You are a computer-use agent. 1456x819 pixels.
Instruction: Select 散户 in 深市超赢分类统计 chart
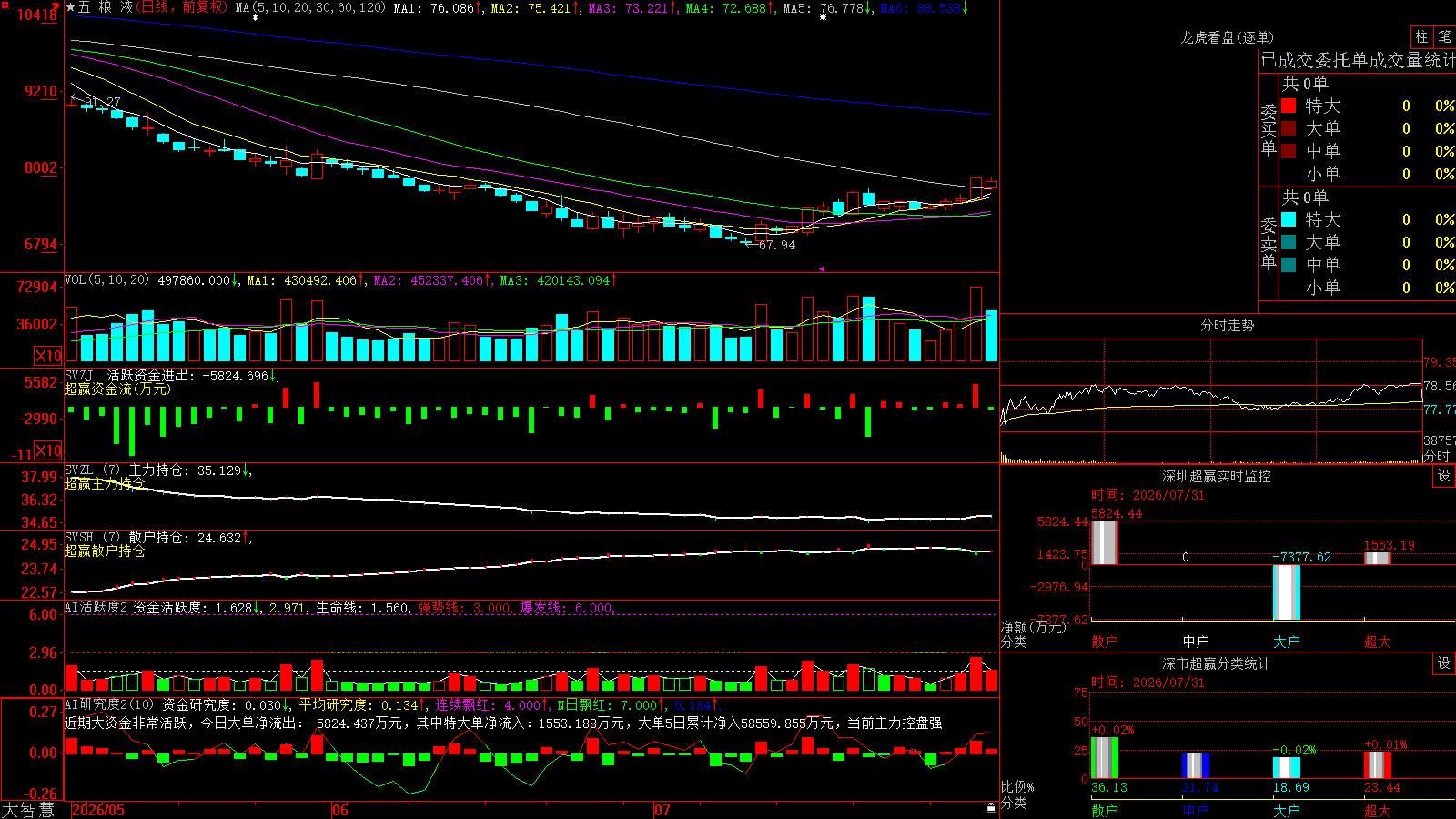pos(1105,810)
